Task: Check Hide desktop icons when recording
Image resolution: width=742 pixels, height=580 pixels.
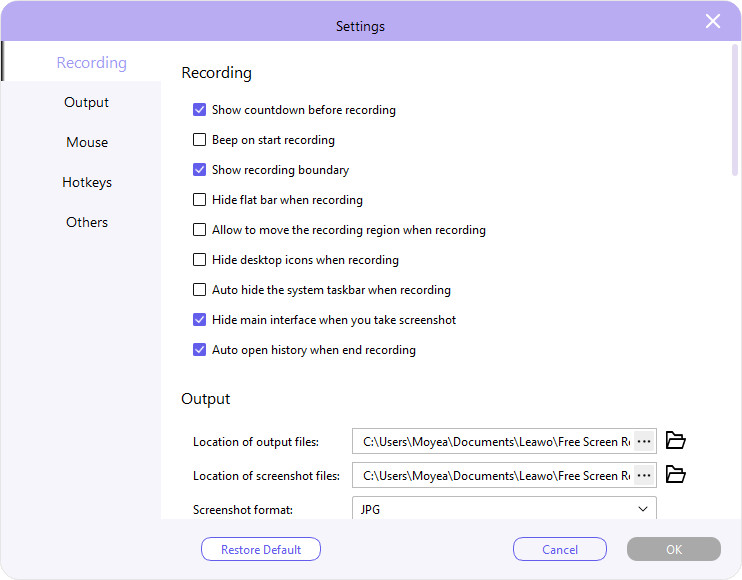Action: coord(200,260)
